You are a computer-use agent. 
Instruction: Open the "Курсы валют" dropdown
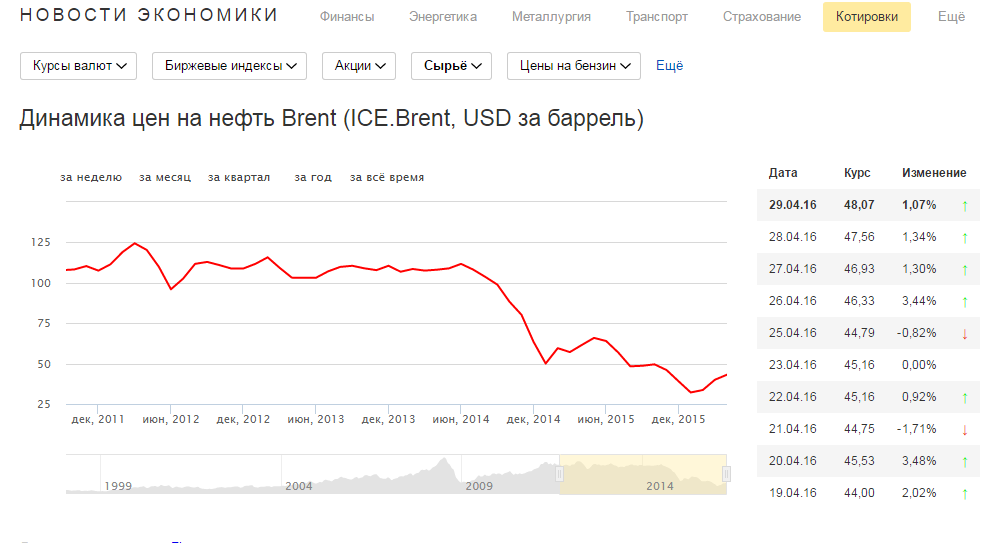pyautogui.click(x=79, y=66)
